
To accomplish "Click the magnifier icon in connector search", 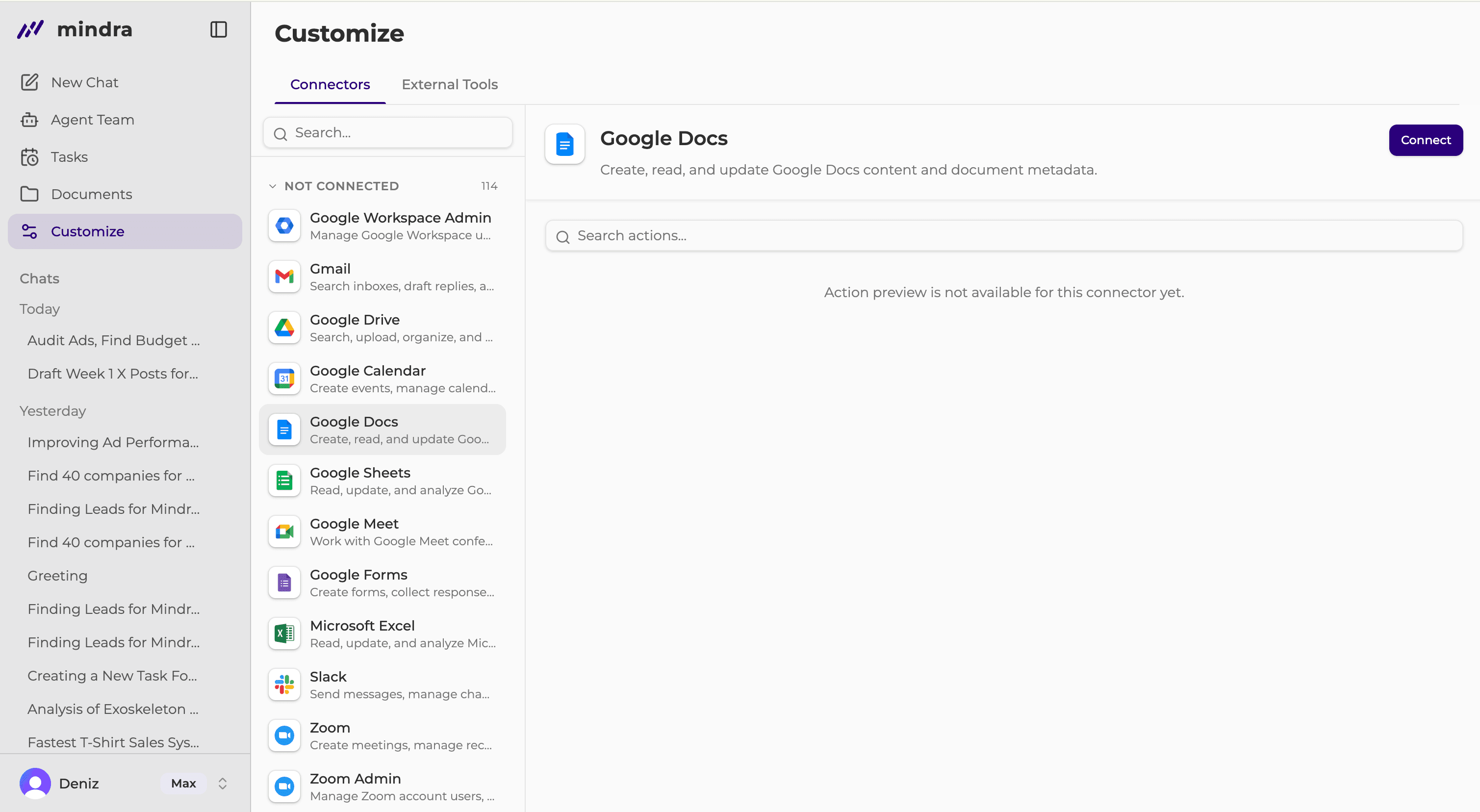I will click(x=281, y=134).
